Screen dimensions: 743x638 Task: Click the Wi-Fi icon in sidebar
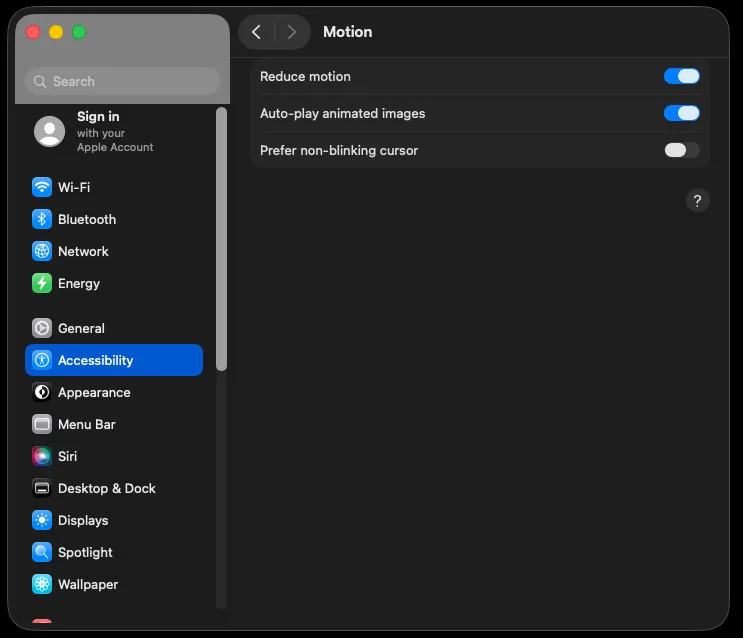[41, 187]
